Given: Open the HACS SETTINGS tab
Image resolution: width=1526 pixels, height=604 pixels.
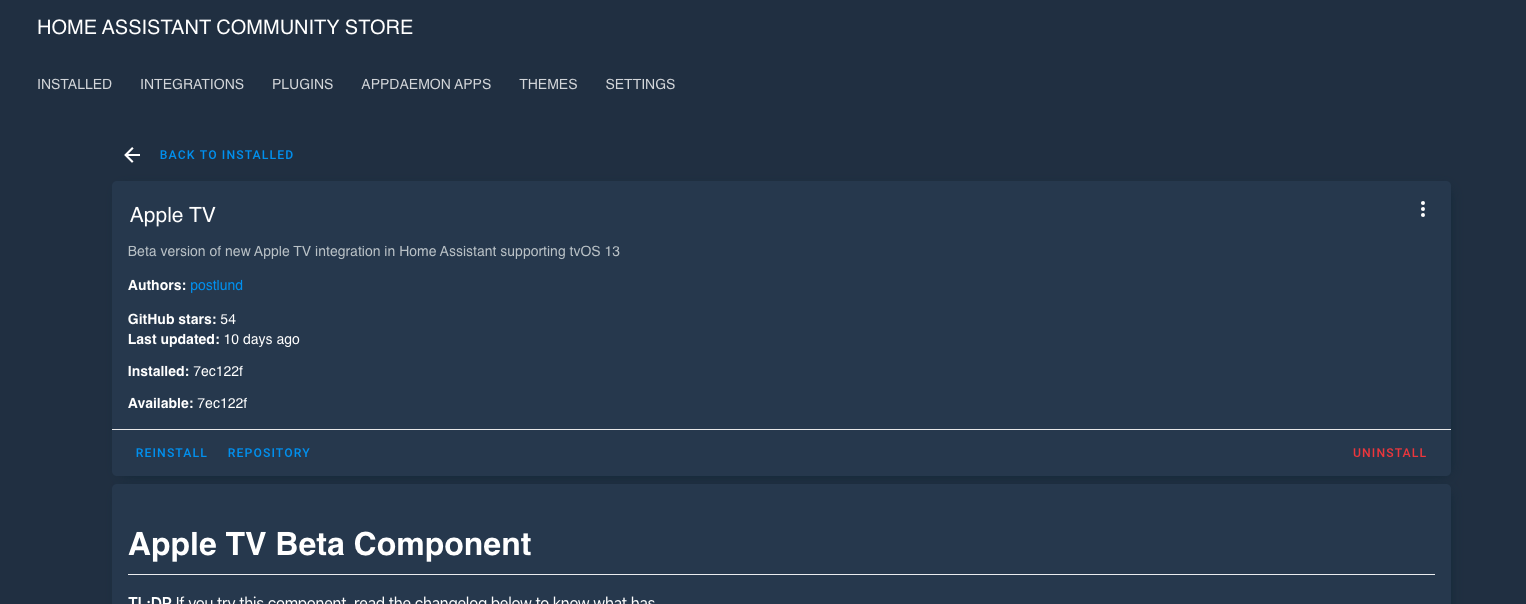Looking at the screenshot, I should 640,84.
